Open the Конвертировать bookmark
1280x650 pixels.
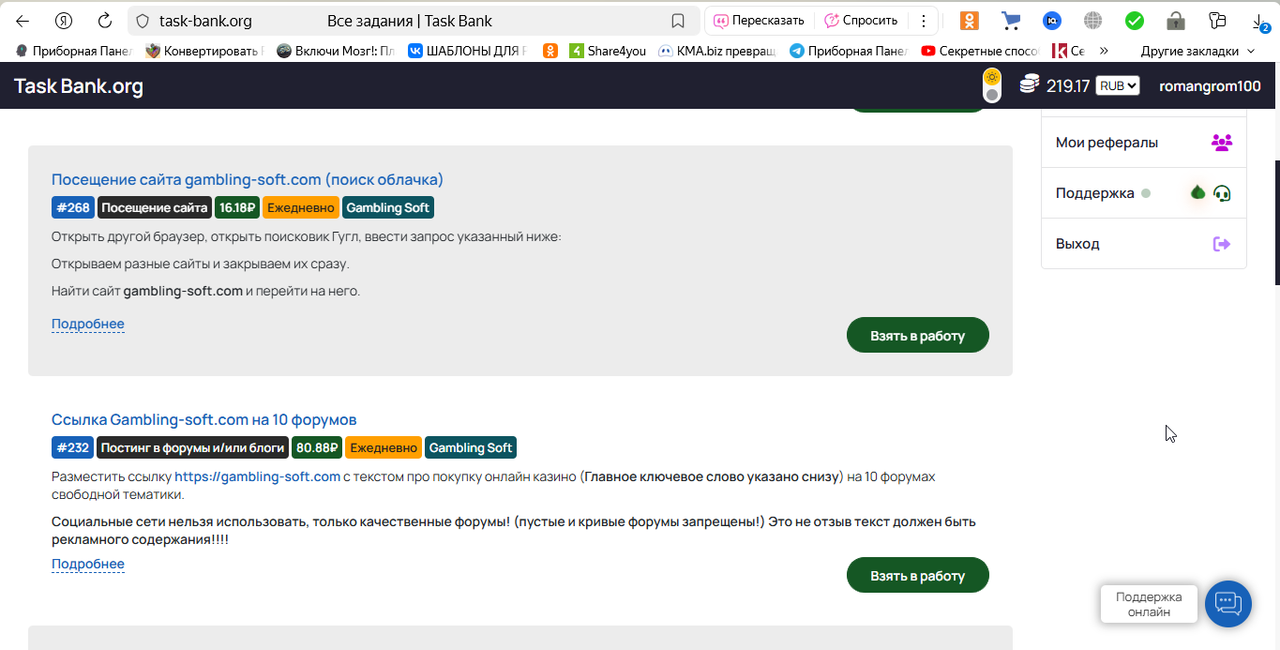click(x=204, y=51)
